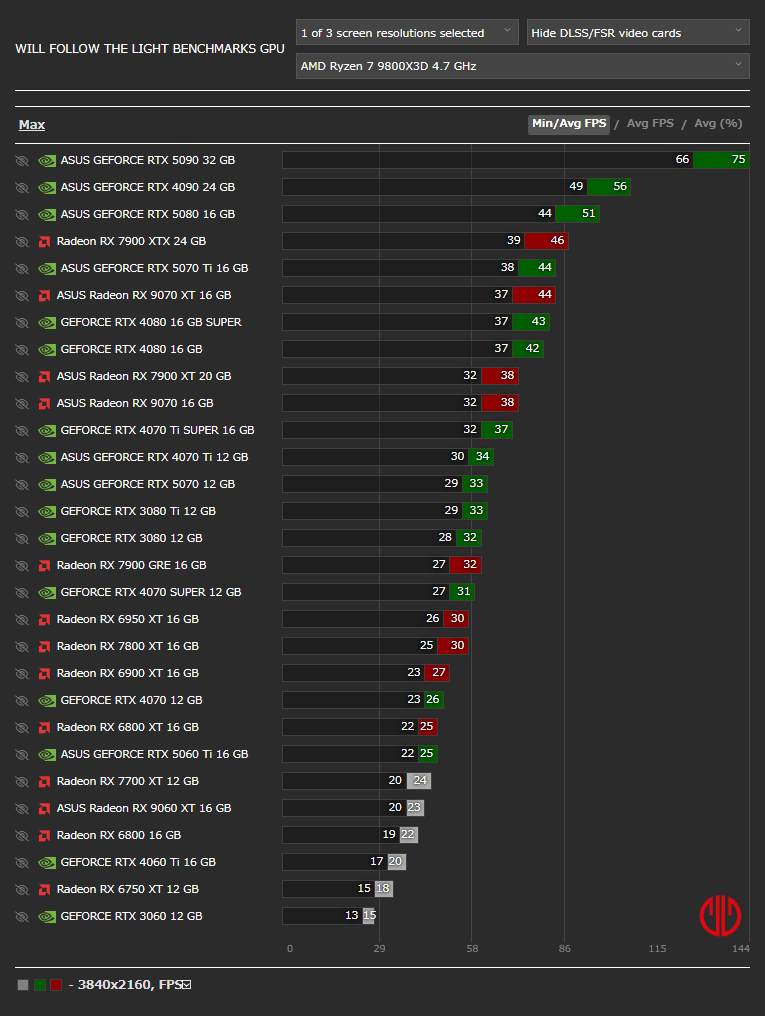Hide the ASUS GeForce RTX 5090 32 GB row
Viewport: 765px width, 1016px height.
tap(22, 161)
